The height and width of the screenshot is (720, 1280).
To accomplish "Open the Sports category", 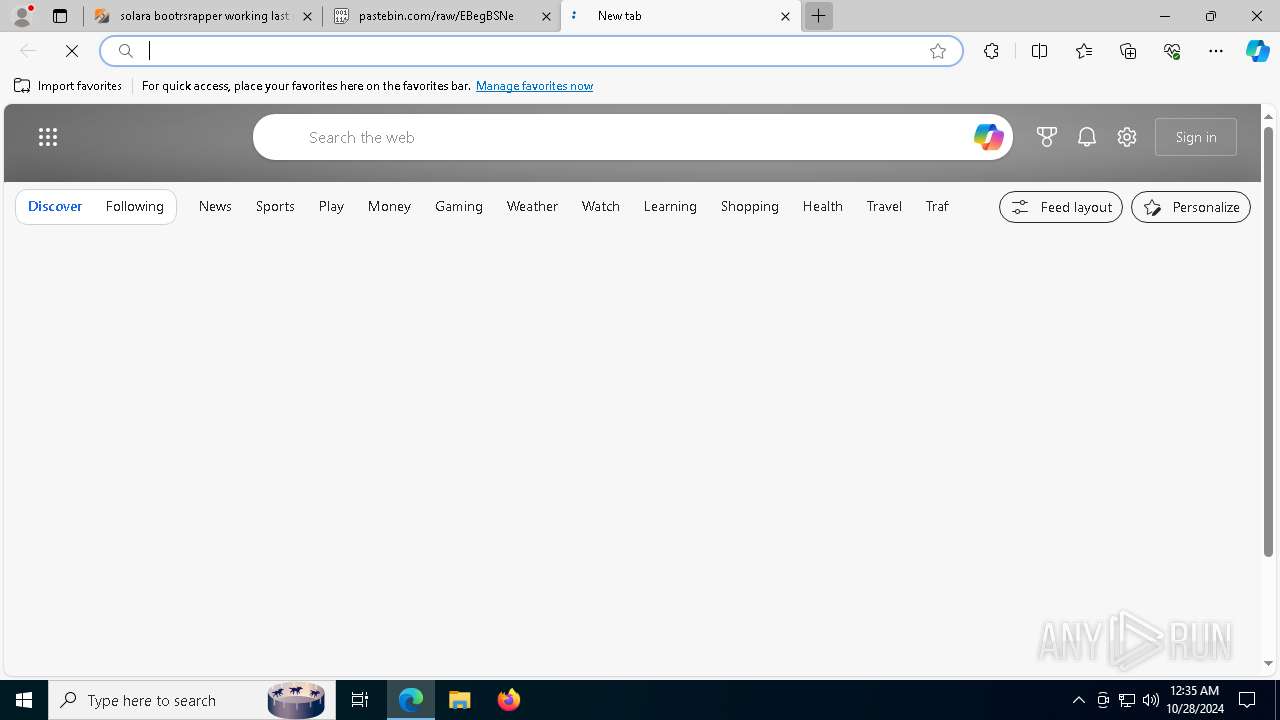I will tap(275, 206).
